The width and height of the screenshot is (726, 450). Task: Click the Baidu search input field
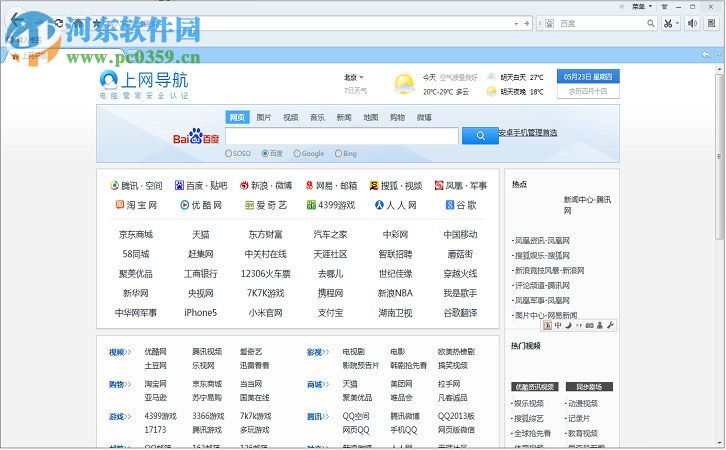point(342,136)
